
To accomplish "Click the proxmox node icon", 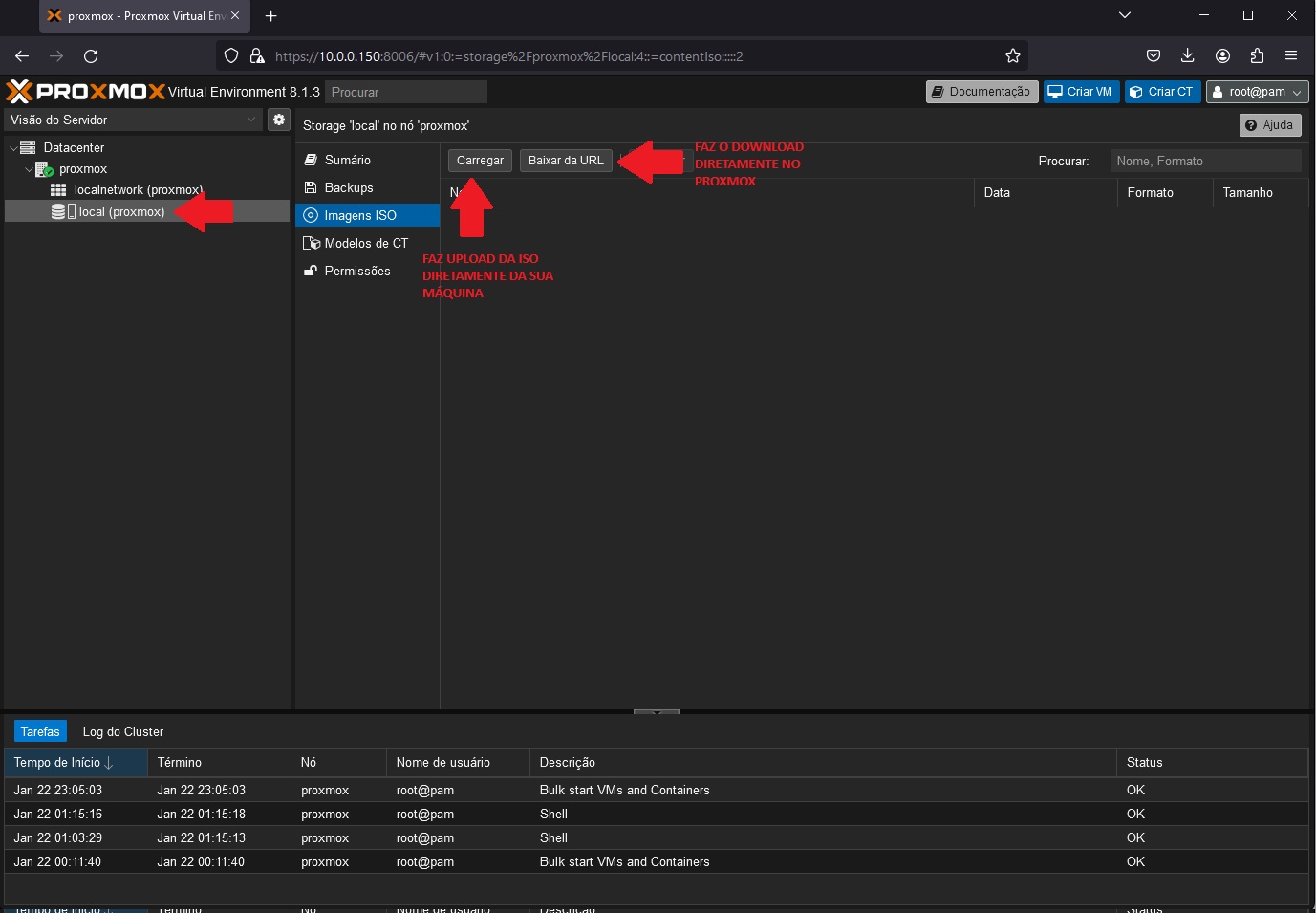I will pyautogui.click(x=44, y=169).
